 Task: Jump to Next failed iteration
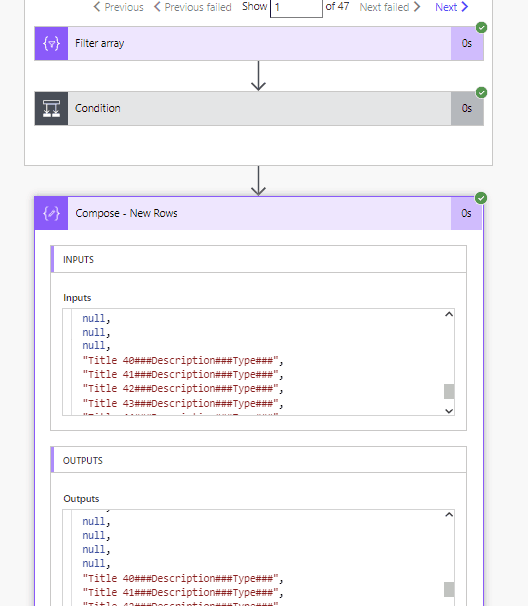390,7
